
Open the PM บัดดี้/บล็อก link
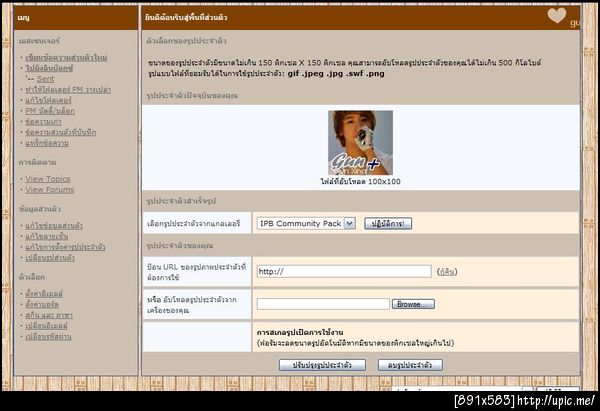coord(50,111)
